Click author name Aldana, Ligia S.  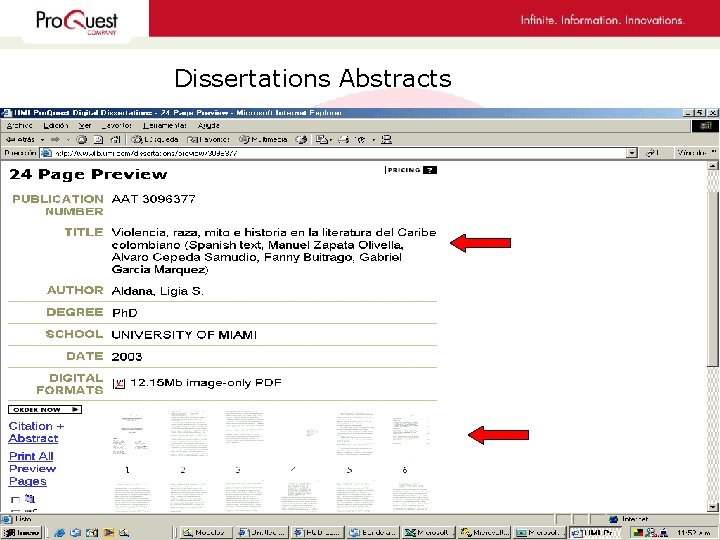[x=158, y=291]
